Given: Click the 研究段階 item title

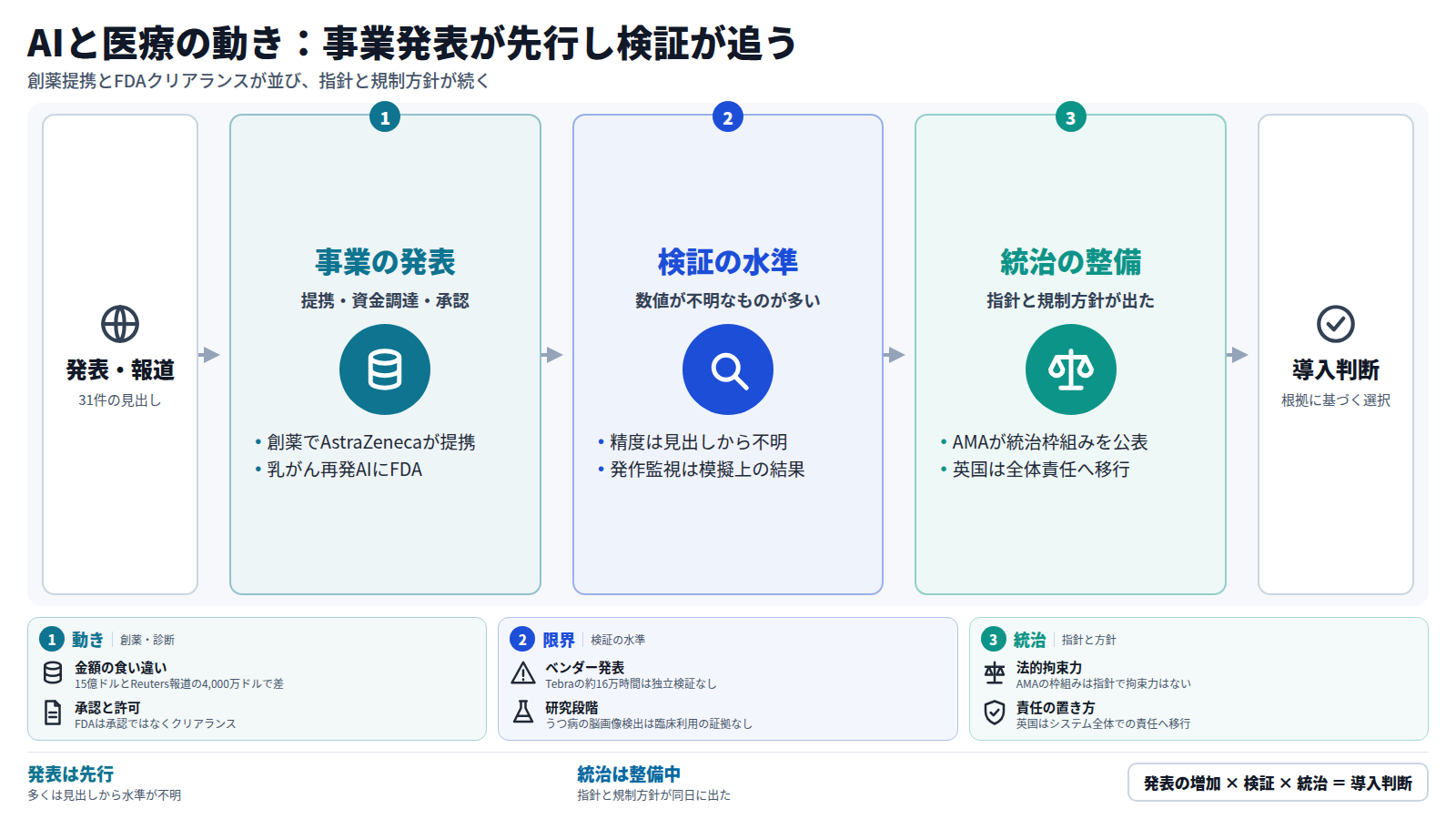Looking at the screenshot, I should (x=572, y=708).
